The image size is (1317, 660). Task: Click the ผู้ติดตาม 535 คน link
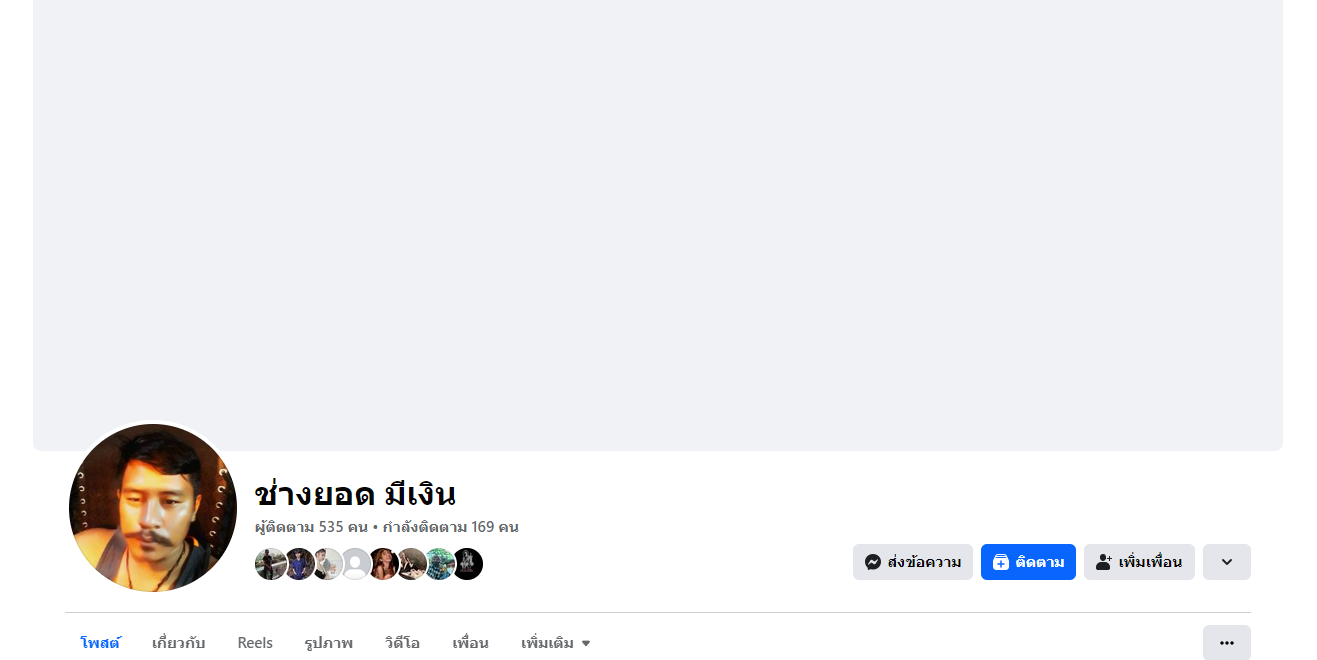(312, 527)
